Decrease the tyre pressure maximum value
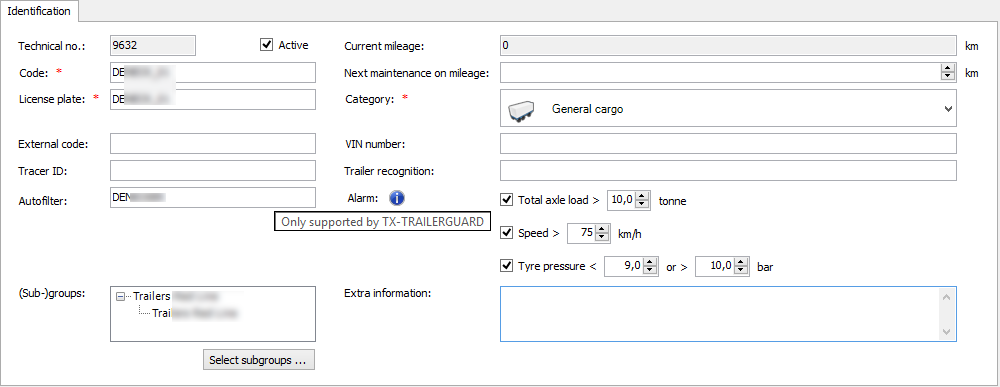This screenshot has width=1000, height=387. [740, 270]
